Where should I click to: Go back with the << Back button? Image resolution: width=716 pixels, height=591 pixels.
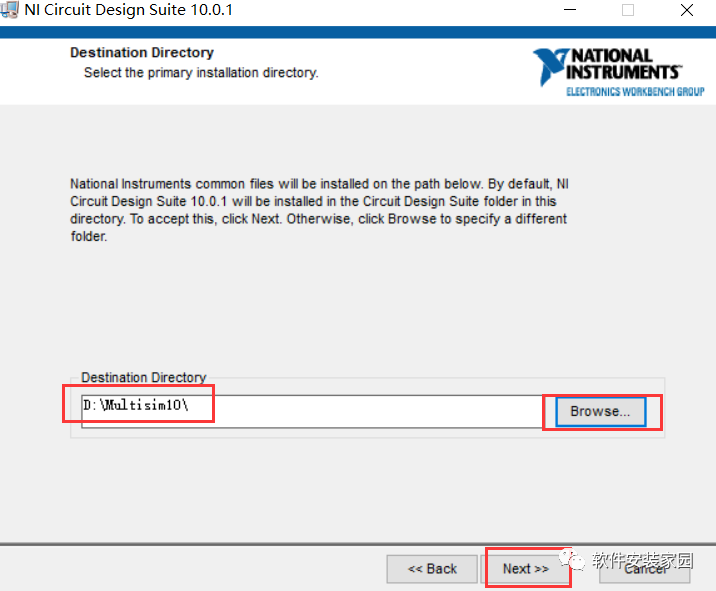coord(432,569)
